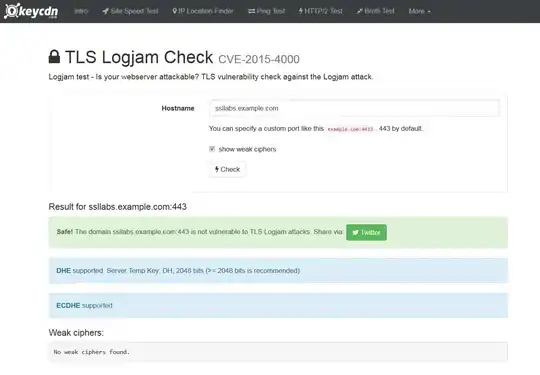Click the Twitter bird icon

click(355, 232)
